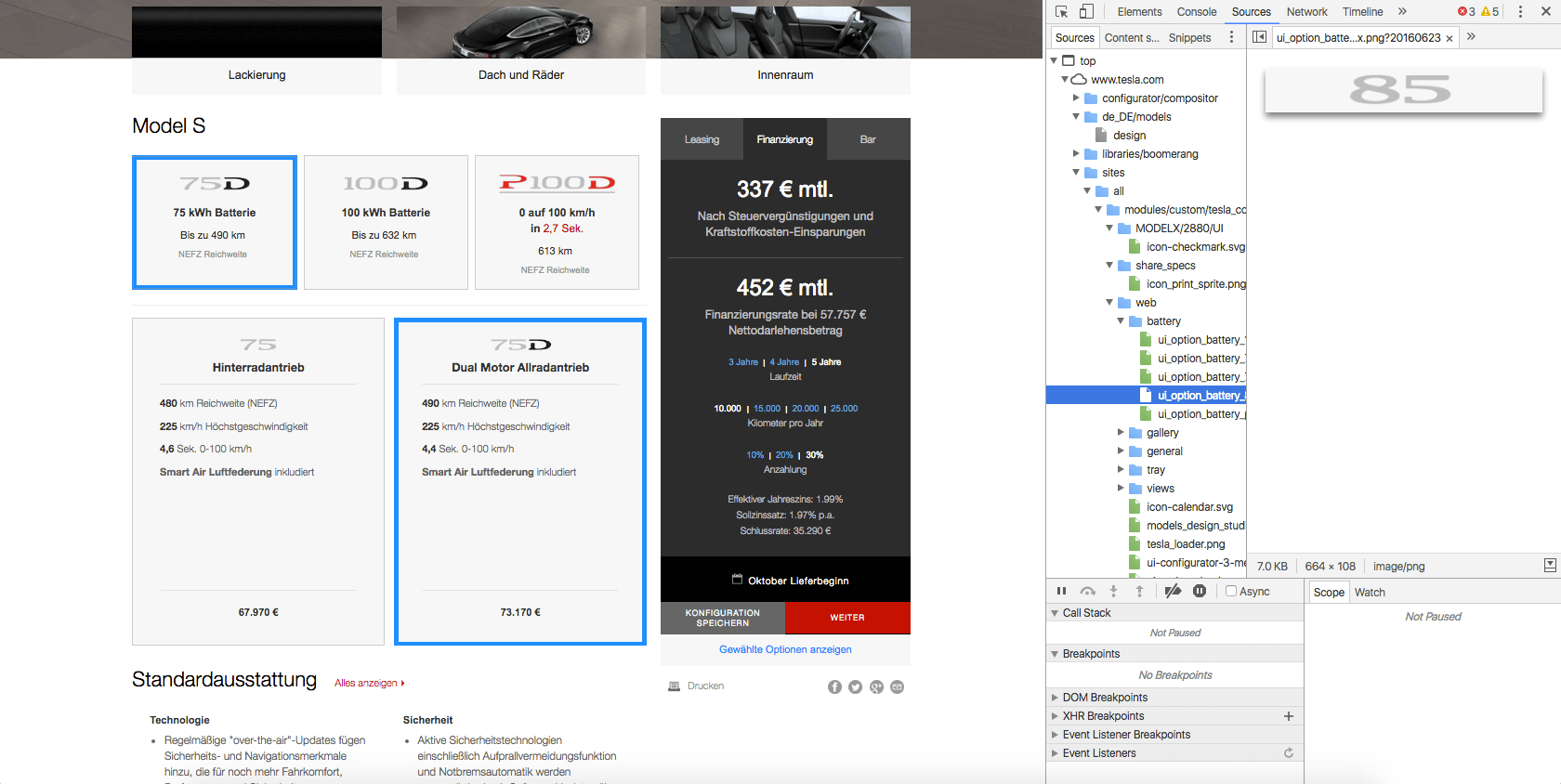Deactivate all breakpoints with the toggle icon
Screen dimensions: 1561x784
1173,592
